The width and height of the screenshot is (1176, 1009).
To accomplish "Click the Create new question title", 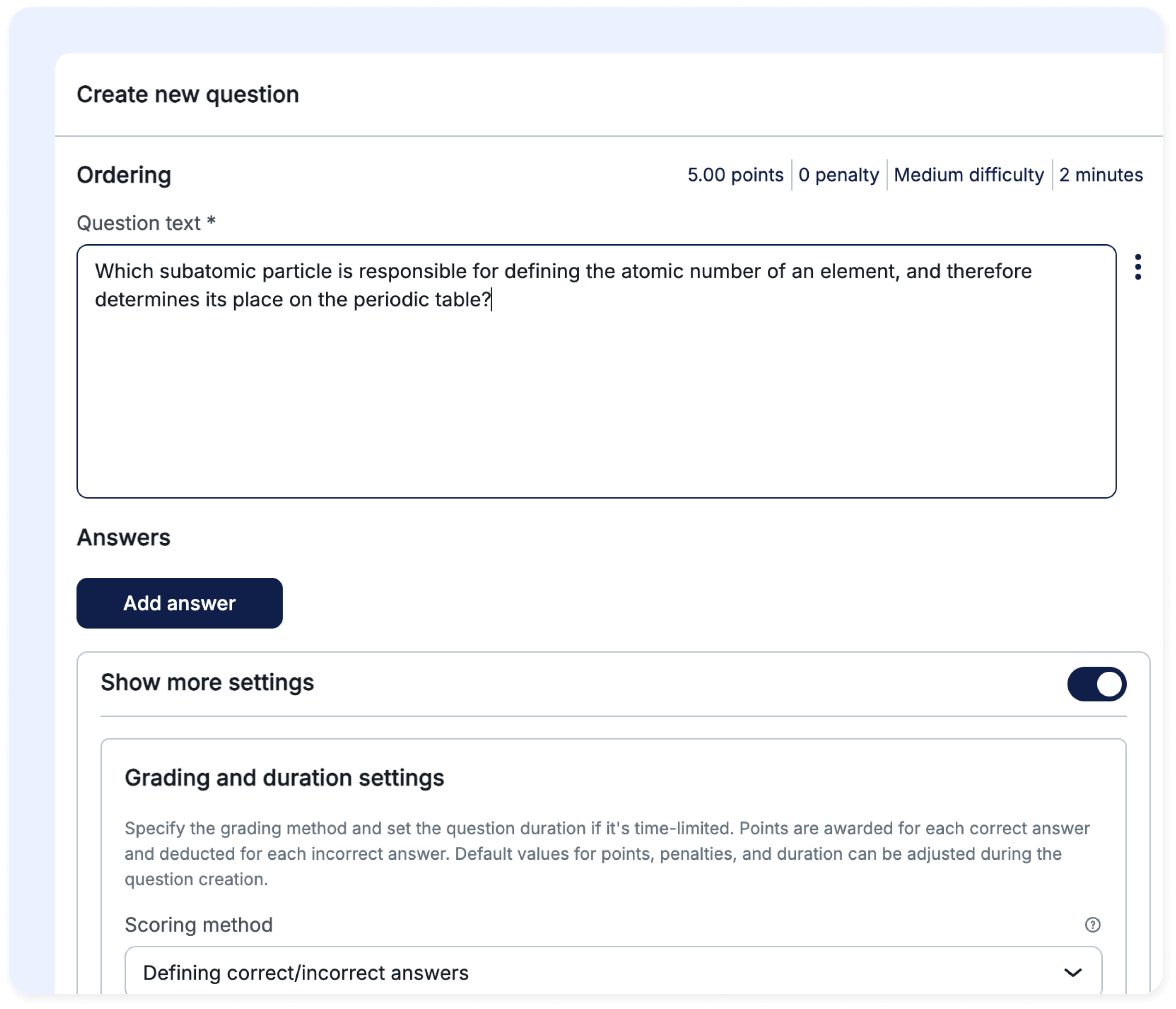I will (188, 95).
